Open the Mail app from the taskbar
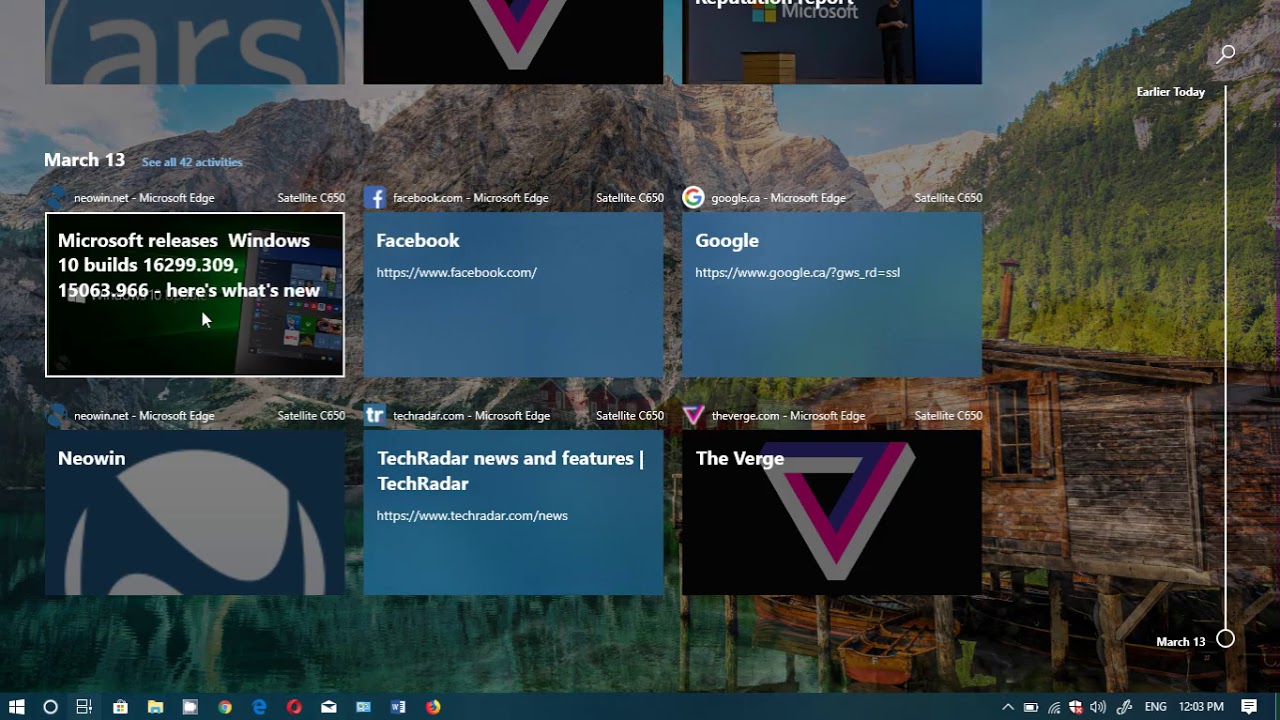This screenshot has height=720, width=1280. click(329, 707)
